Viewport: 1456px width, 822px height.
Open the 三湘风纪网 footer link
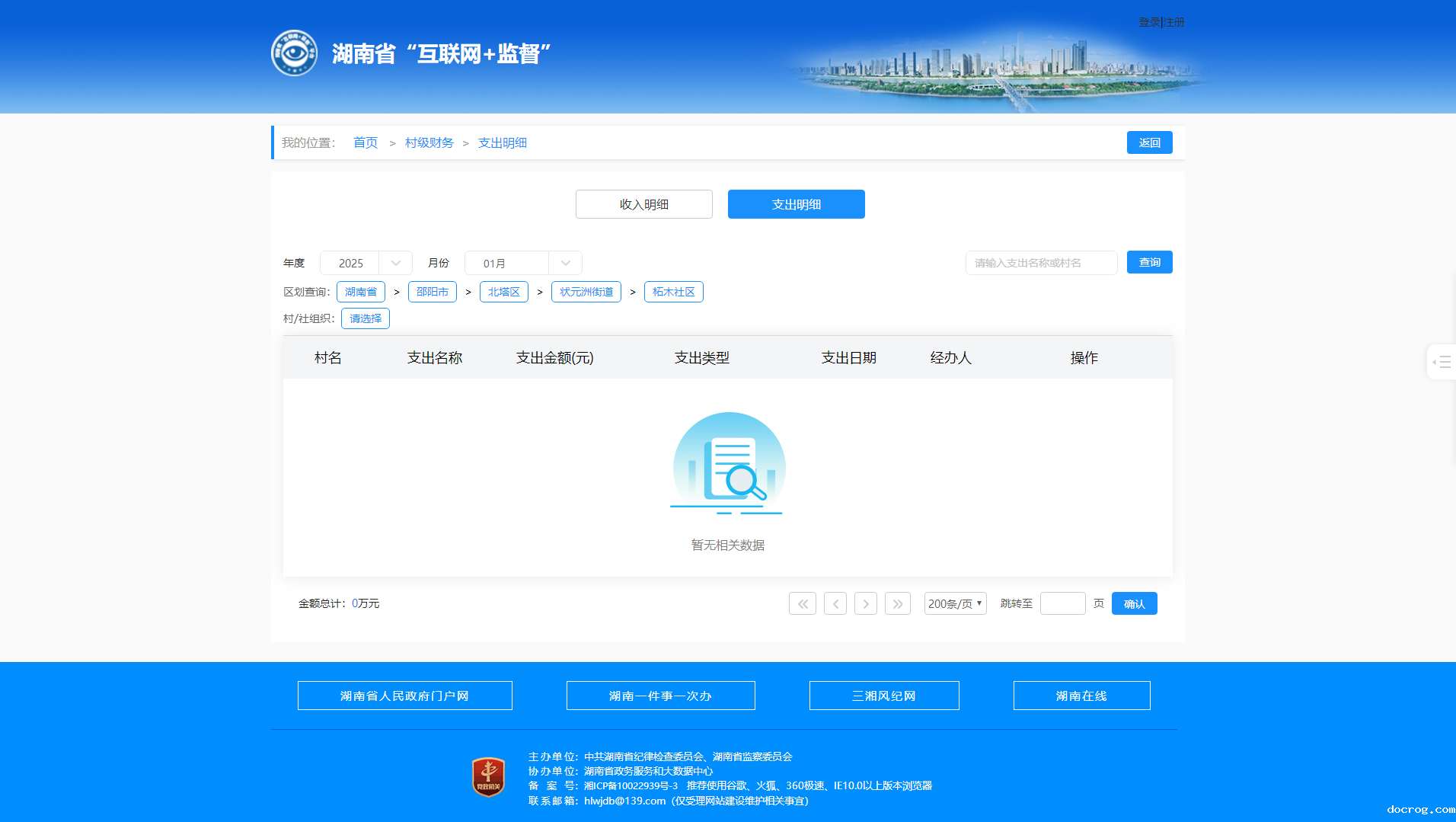coord(883,696)
